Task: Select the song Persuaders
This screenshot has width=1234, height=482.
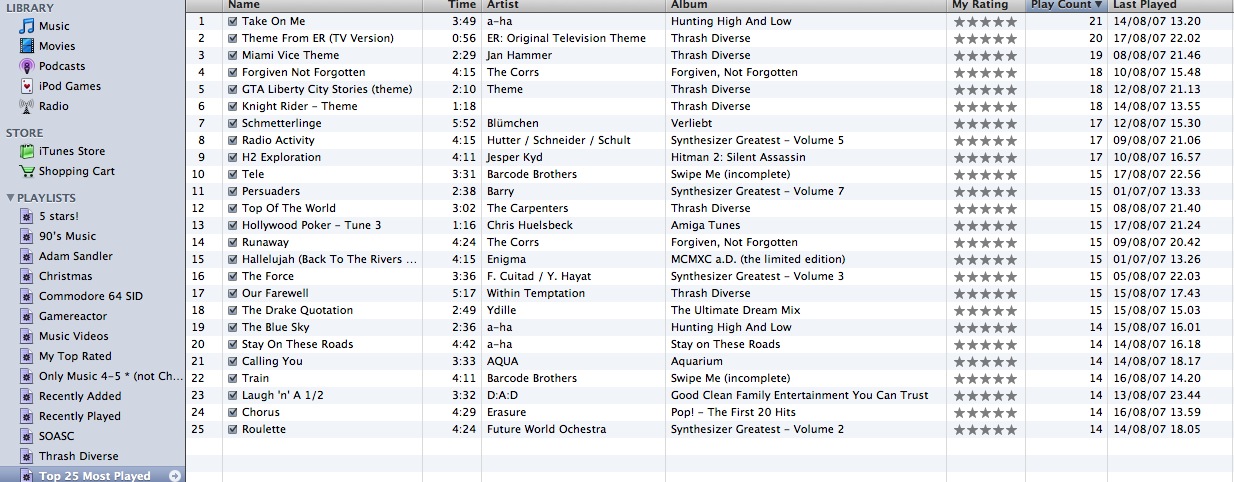Action: (271, 191)
